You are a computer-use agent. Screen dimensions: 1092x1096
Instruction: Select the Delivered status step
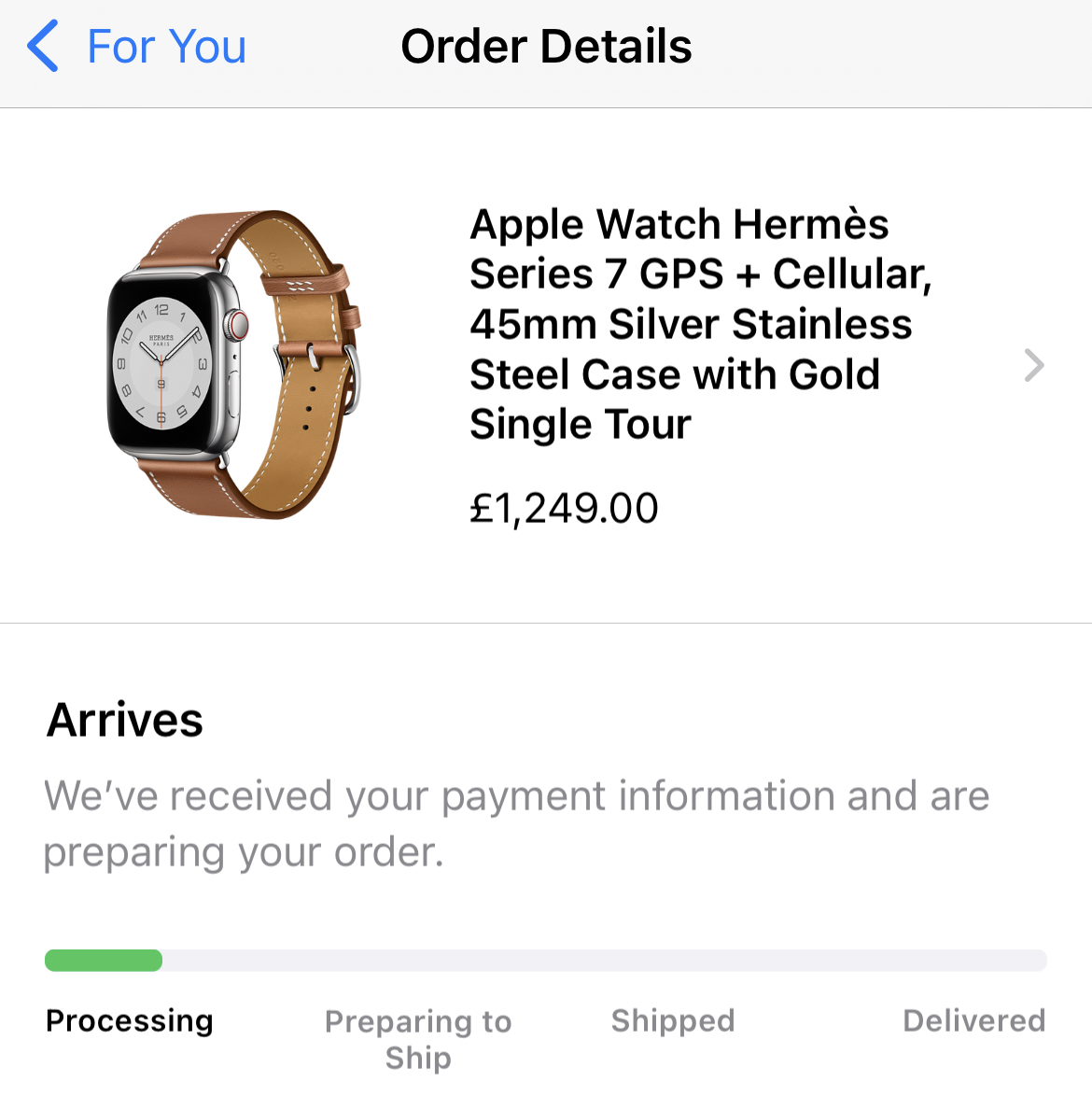coord(973,1020)
